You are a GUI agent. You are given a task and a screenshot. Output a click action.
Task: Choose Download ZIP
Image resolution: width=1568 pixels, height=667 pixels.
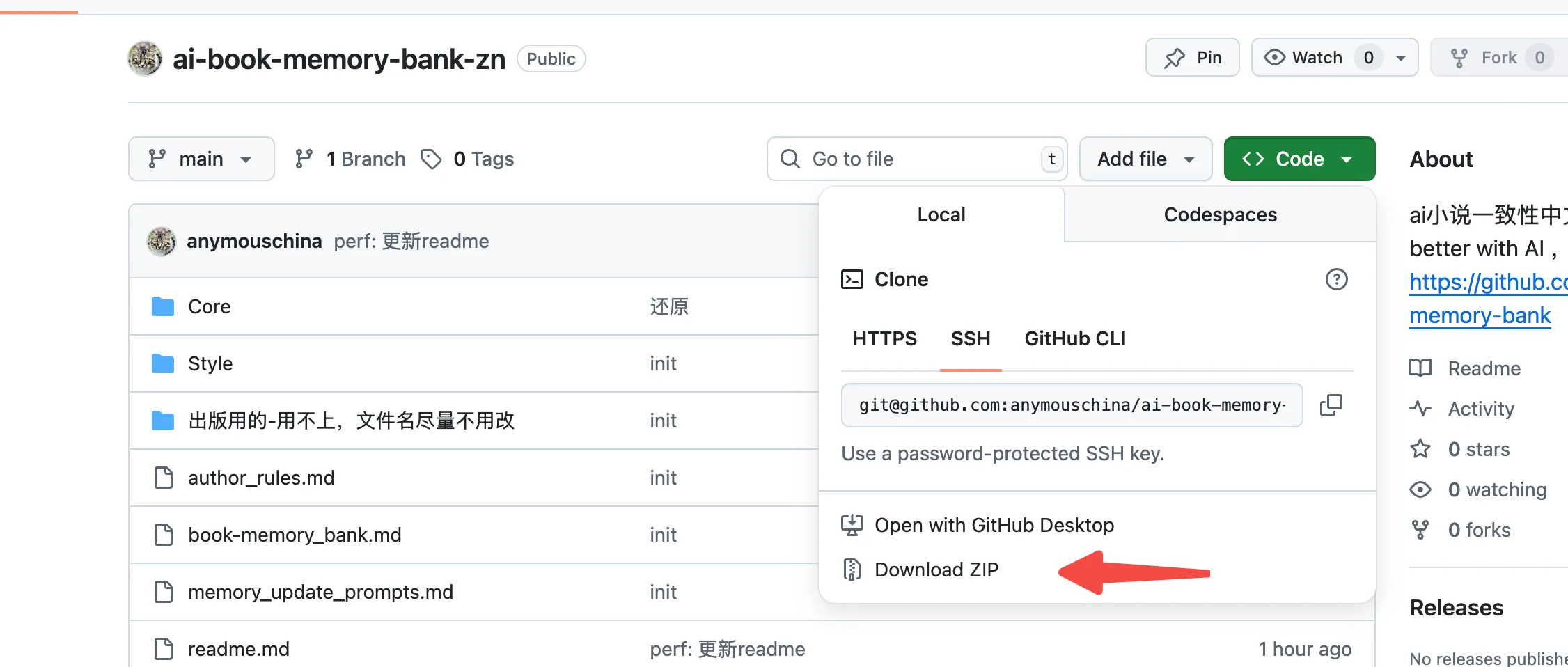(x=936, y=570)
